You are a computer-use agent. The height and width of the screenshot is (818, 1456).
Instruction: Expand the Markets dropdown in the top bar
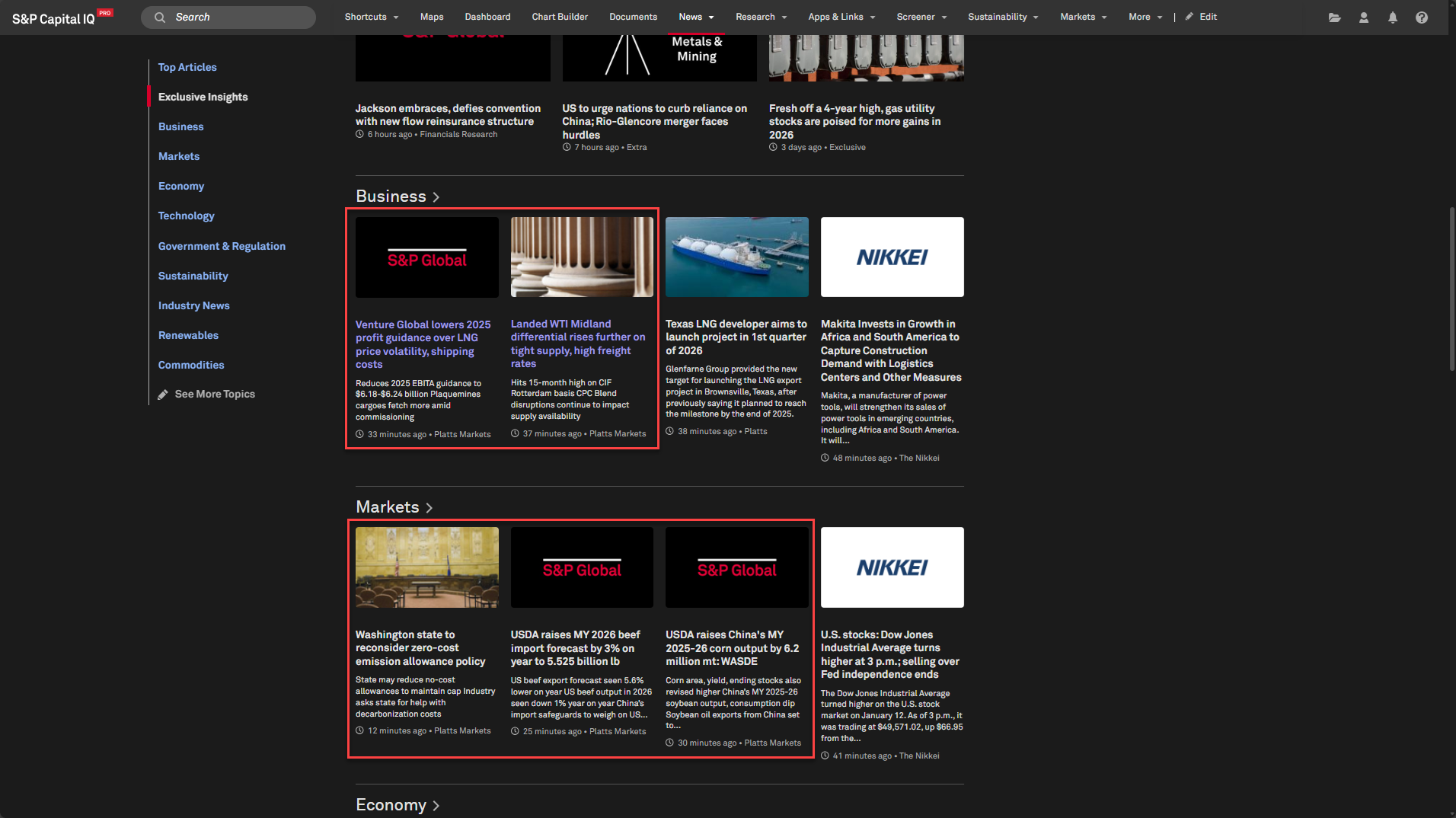1084,17
